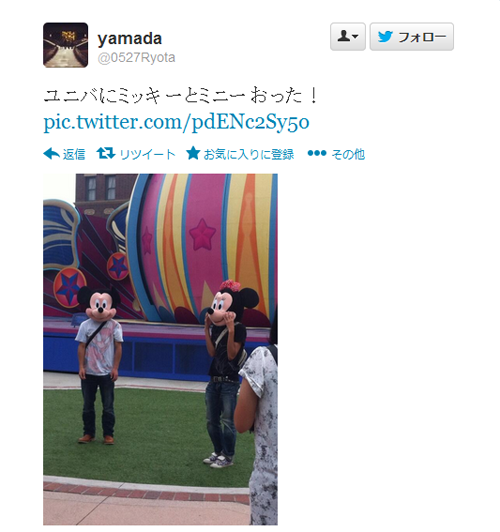Screen dimensions: 500x532
Task: Click the person silhouette icon
Action: pos(344,36)
